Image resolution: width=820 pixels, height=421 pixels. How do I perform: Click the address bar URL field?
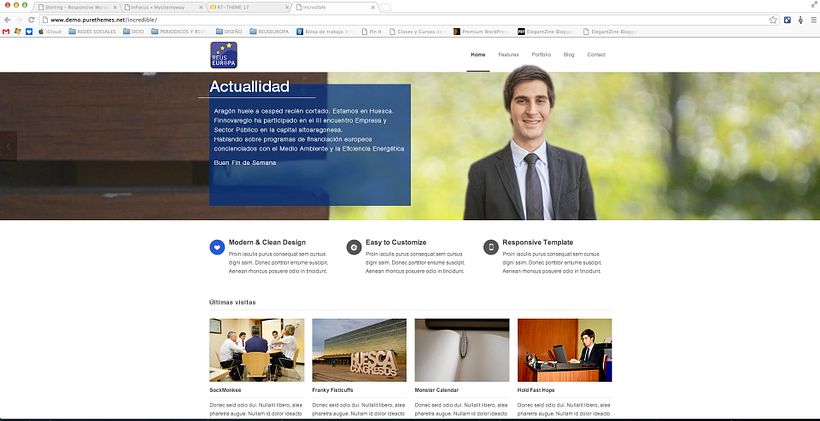click(403, 20)
